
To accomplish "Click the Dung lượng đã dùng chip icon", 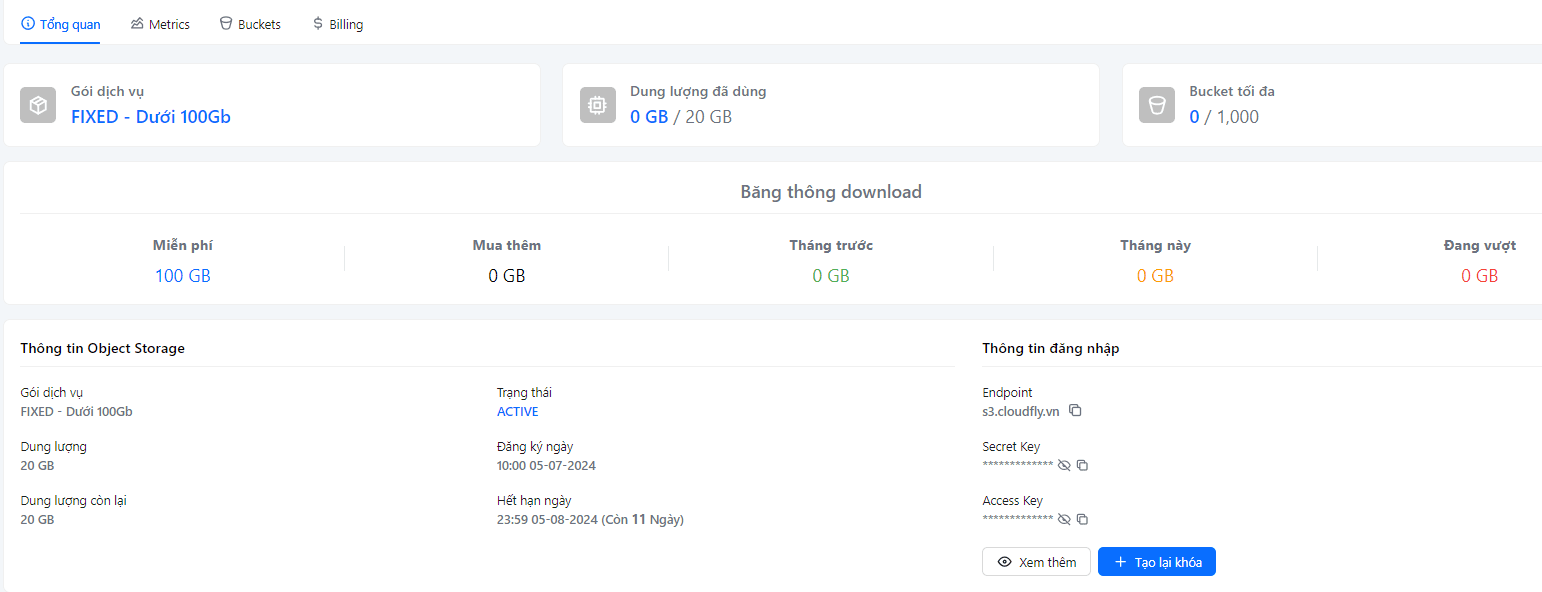I will (x=598, y=105).
